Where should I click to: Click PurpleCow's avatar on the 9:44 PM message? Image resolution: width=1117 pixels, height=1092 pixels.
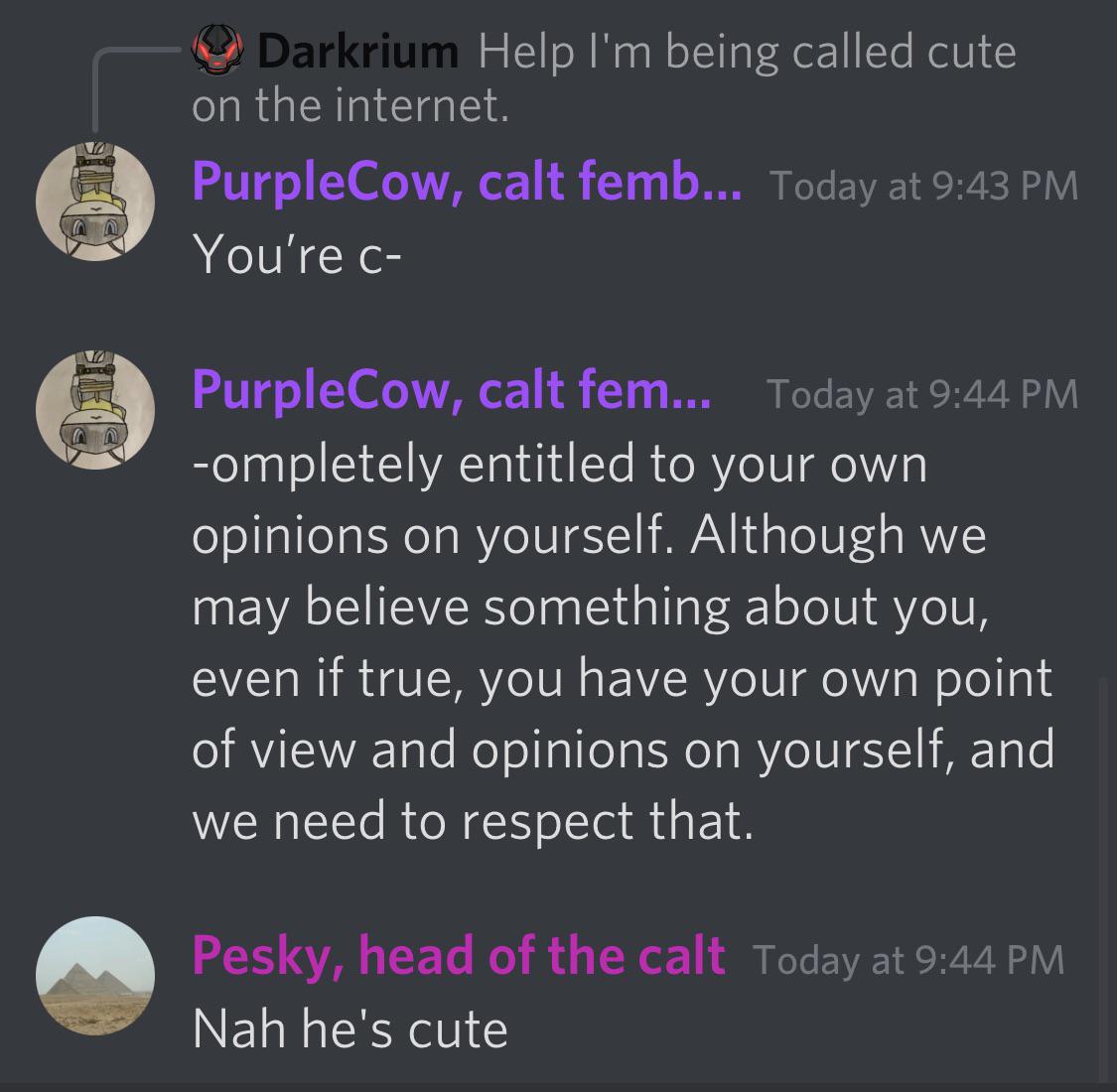click(95, 410)
